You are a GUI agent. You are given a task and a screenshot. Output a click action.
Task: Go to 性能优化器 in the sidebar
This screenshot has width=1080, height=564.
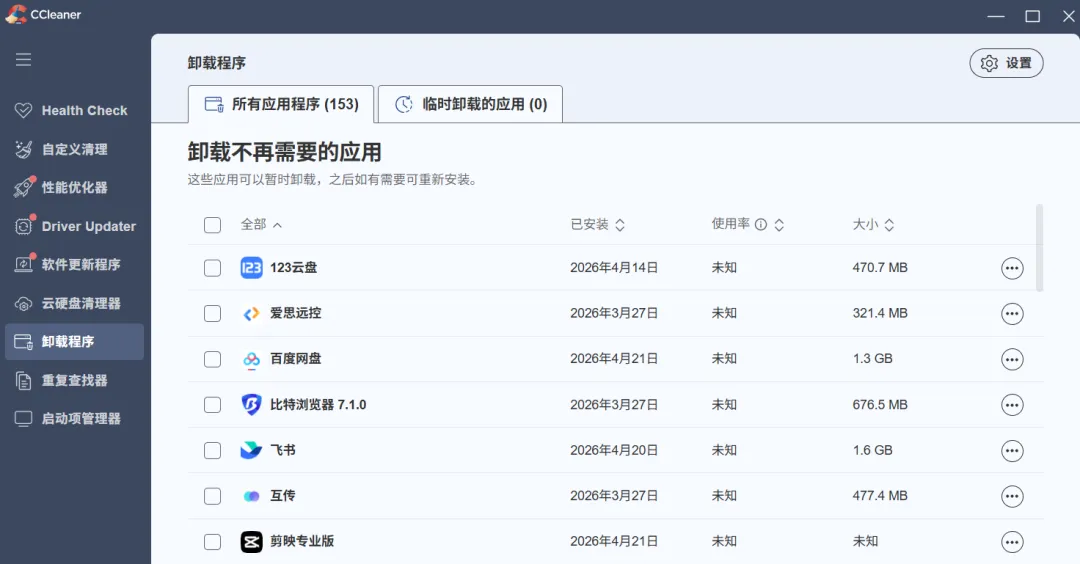74,187
